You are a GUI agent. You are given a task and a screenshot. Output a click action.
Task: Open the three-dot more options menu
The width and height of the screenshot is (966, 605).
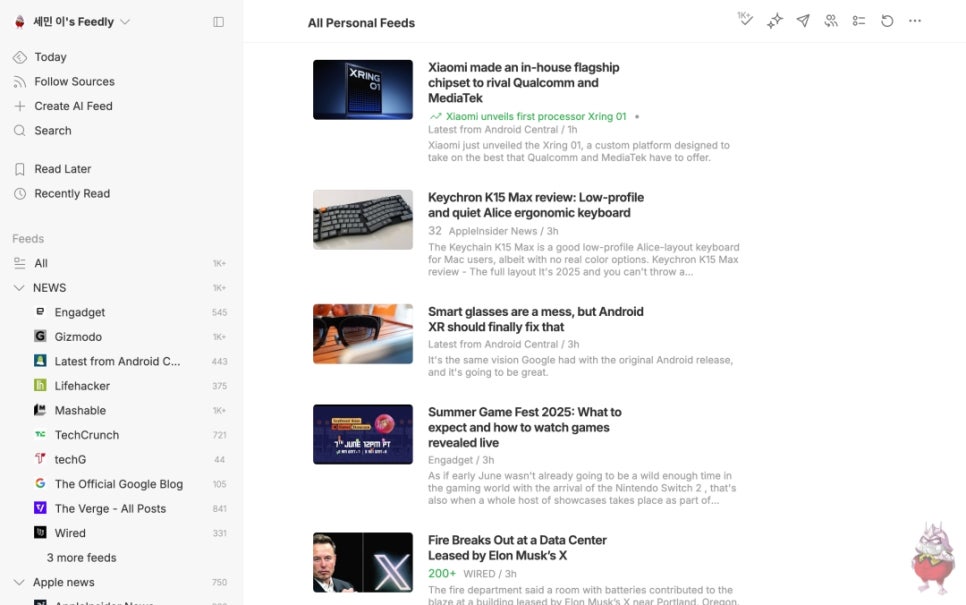click(x=915, y=21)
